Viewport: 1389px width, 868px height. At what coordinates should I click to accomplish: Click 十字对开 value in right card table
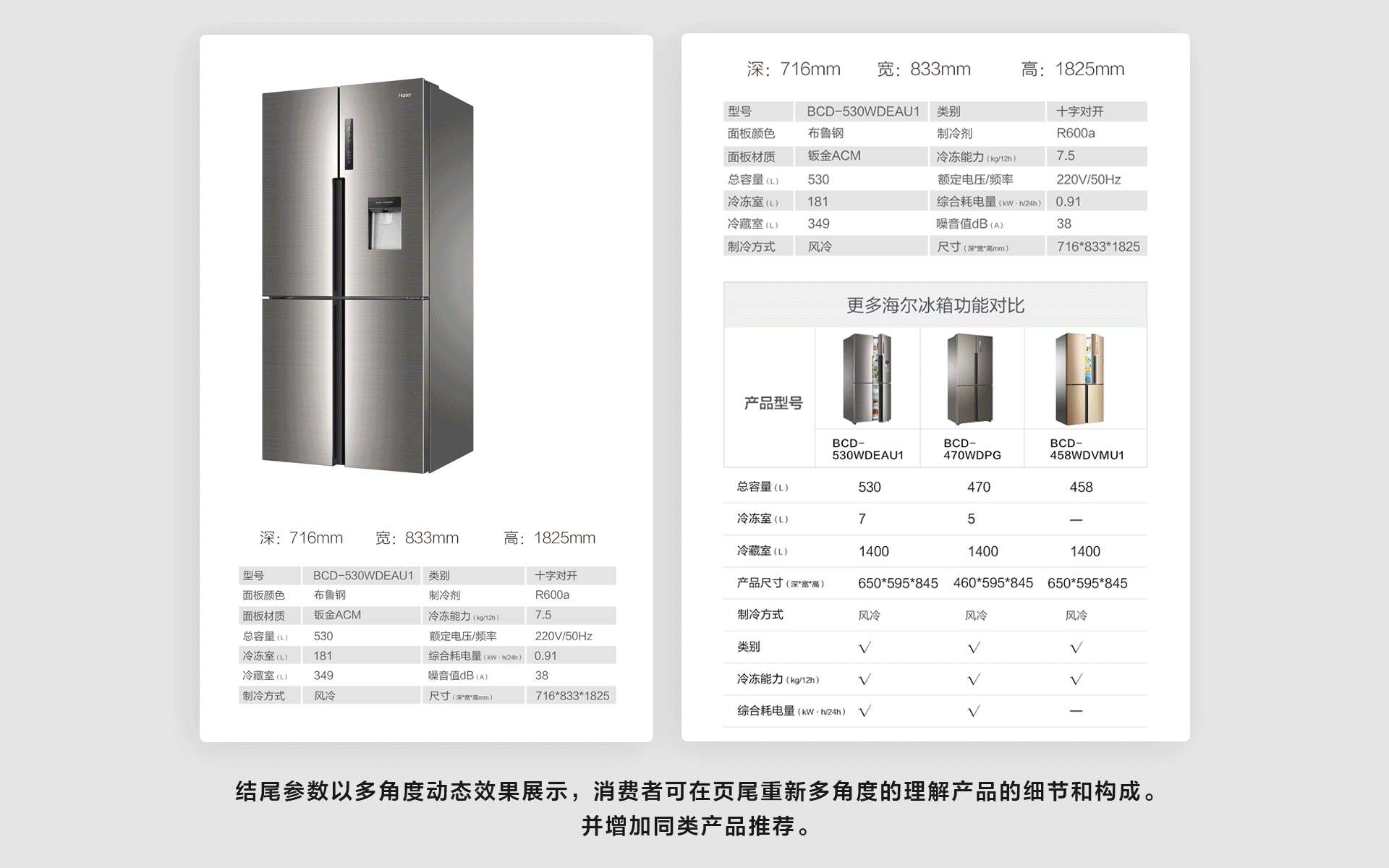[x=1079, y=111]
